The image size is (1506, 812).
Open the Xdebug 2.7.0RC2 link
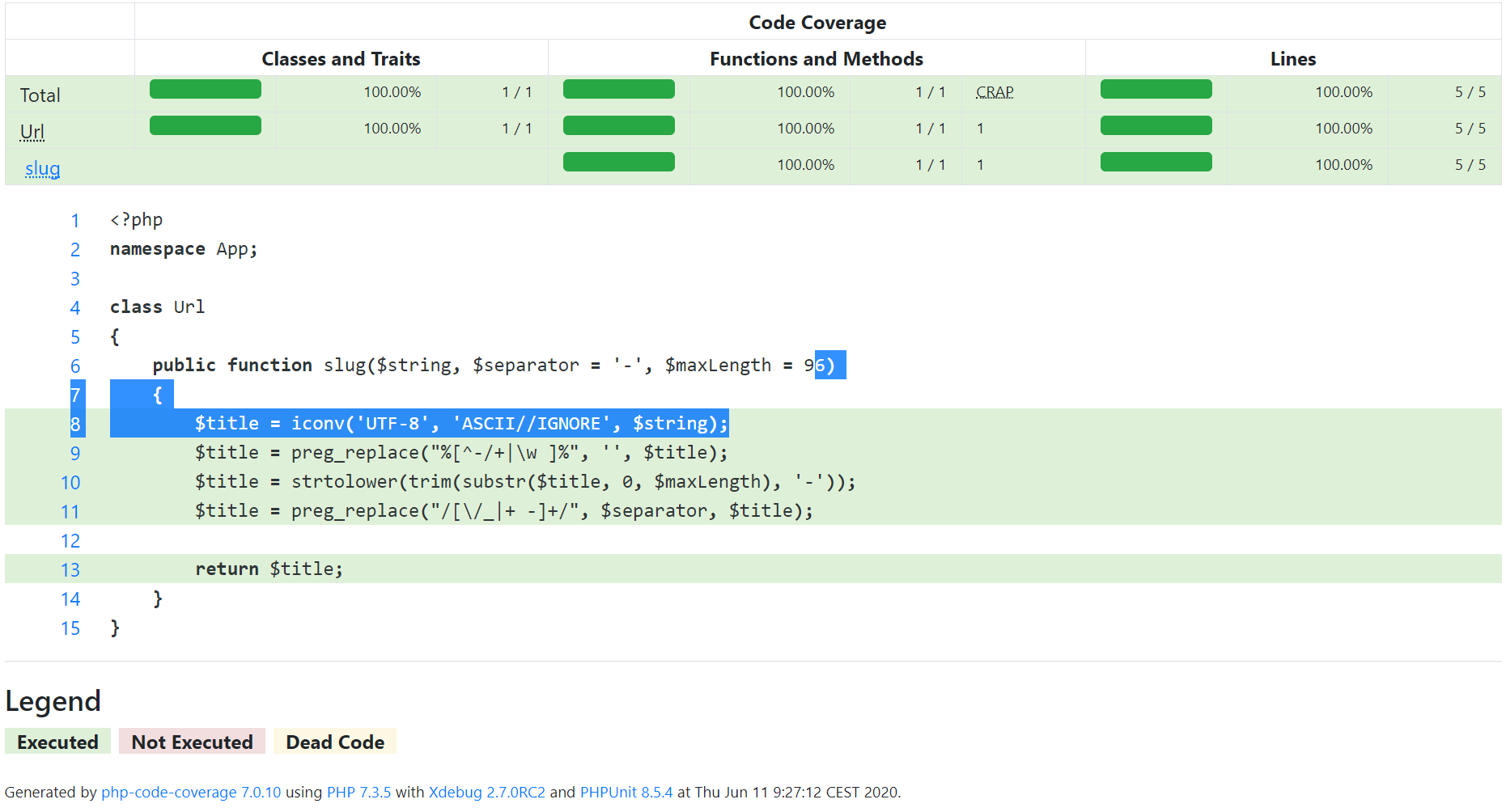487,793
